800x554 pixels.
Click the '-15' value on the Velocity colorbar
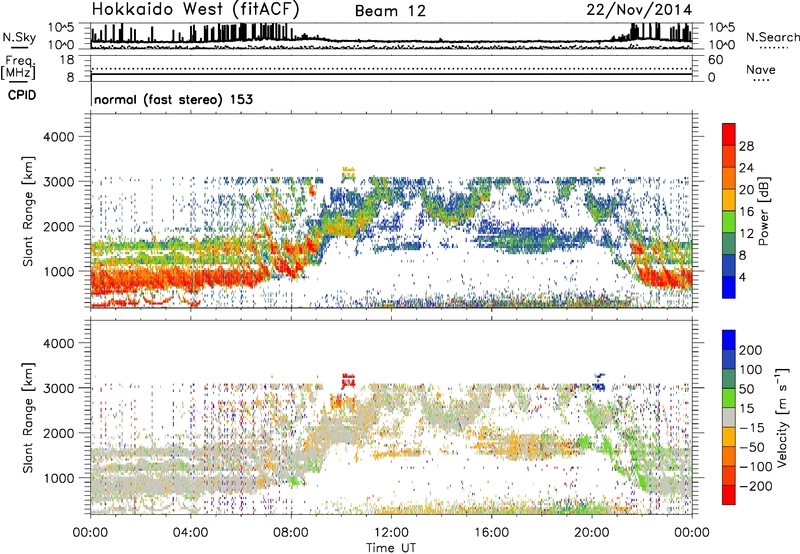[752, 428]
